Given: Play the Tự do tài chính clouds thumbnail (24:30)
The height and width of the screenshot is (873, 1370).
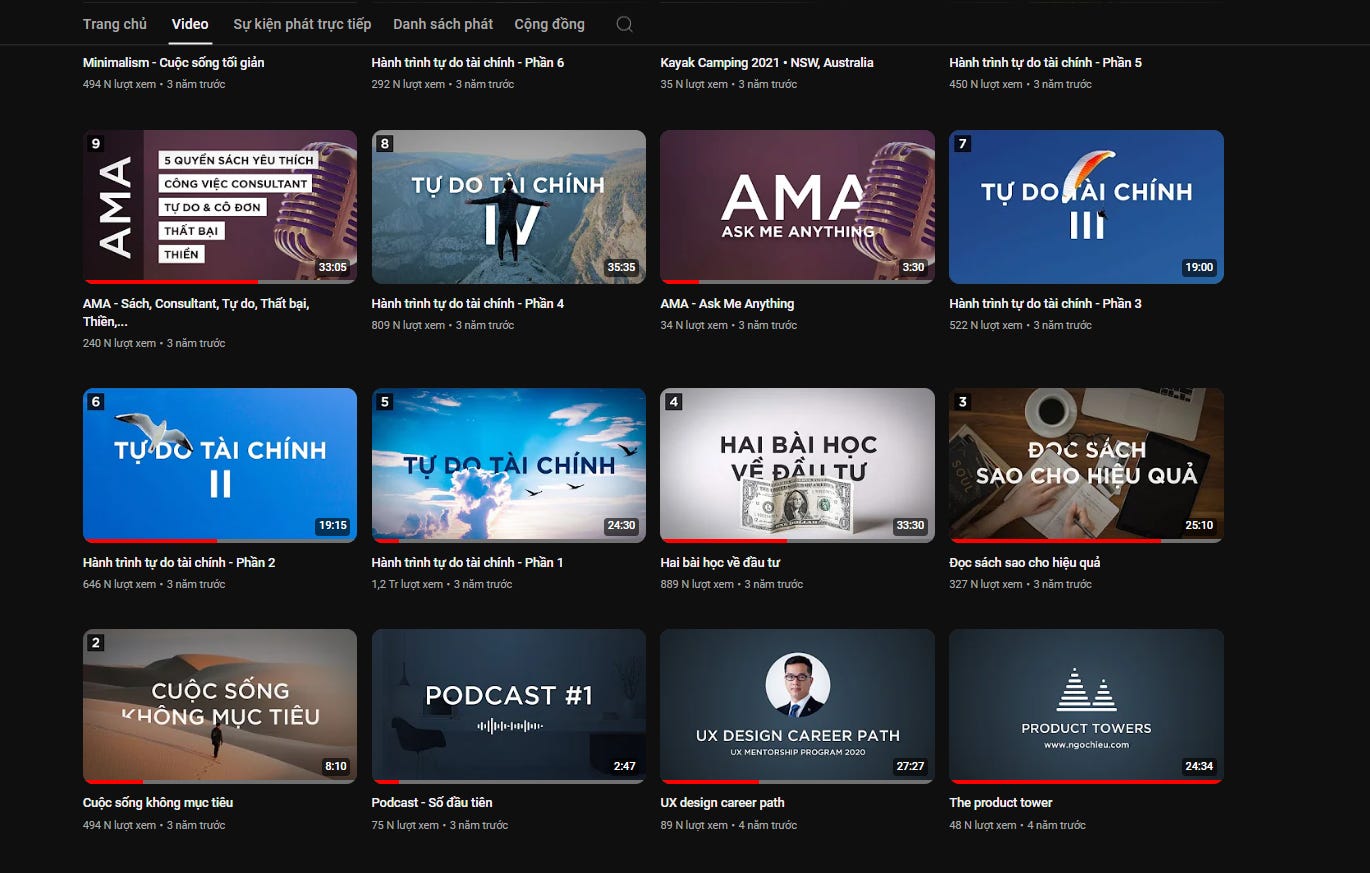Looking at the screenshot, I should (509, 465).
